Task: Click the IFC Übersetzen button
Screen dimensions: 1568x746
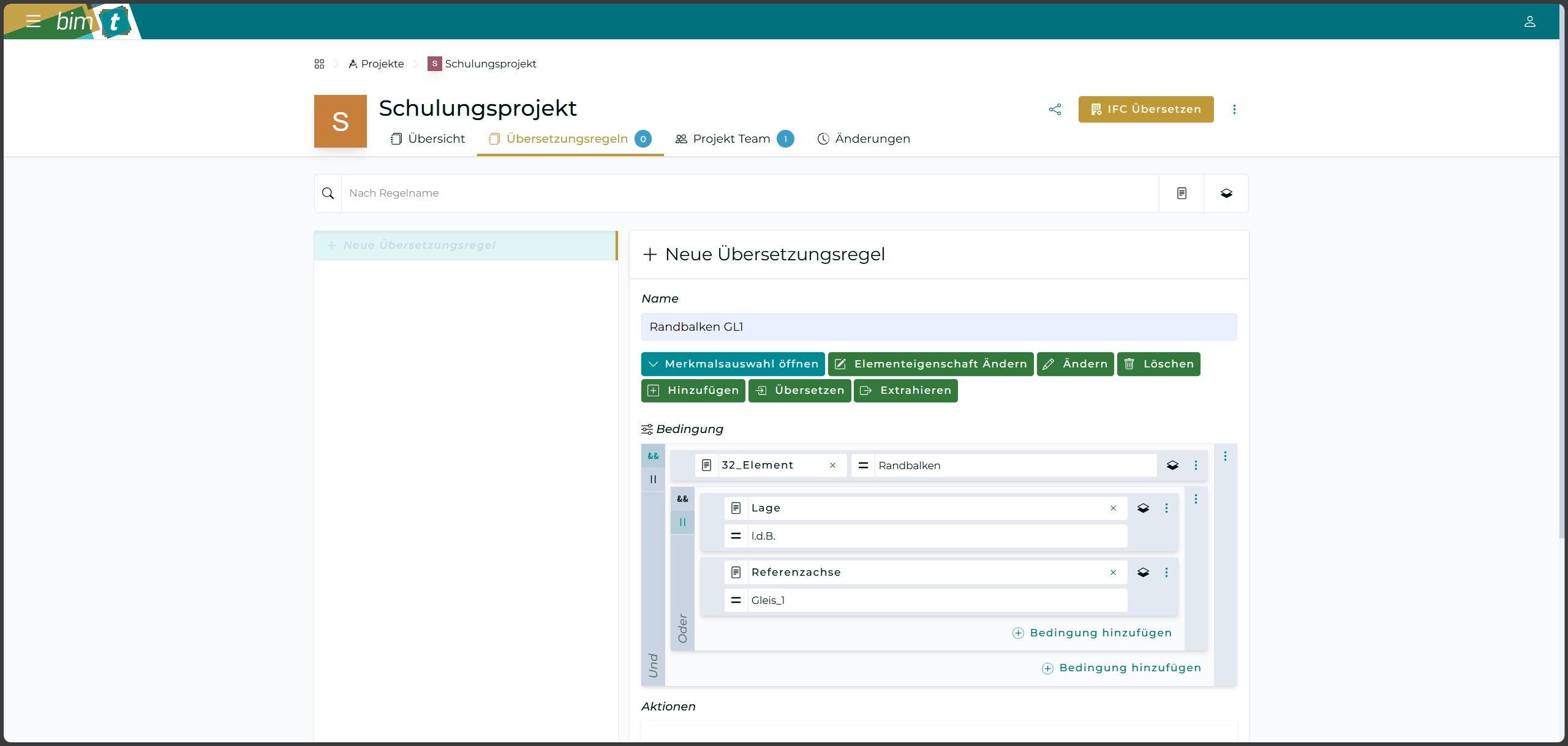Action: point(1145,109)
